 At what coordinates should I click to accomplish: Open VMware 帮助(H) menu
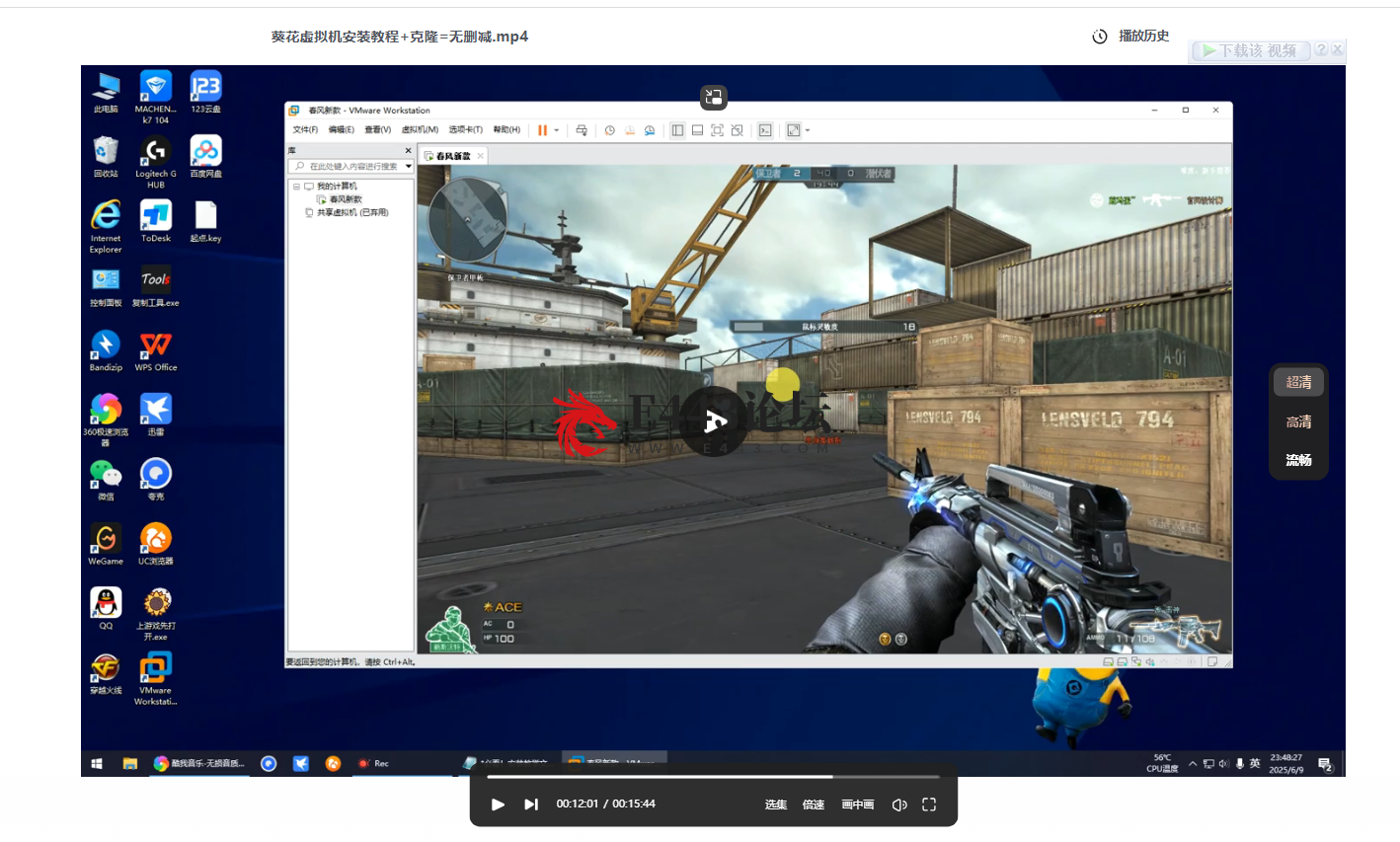[x=506, y=130]
